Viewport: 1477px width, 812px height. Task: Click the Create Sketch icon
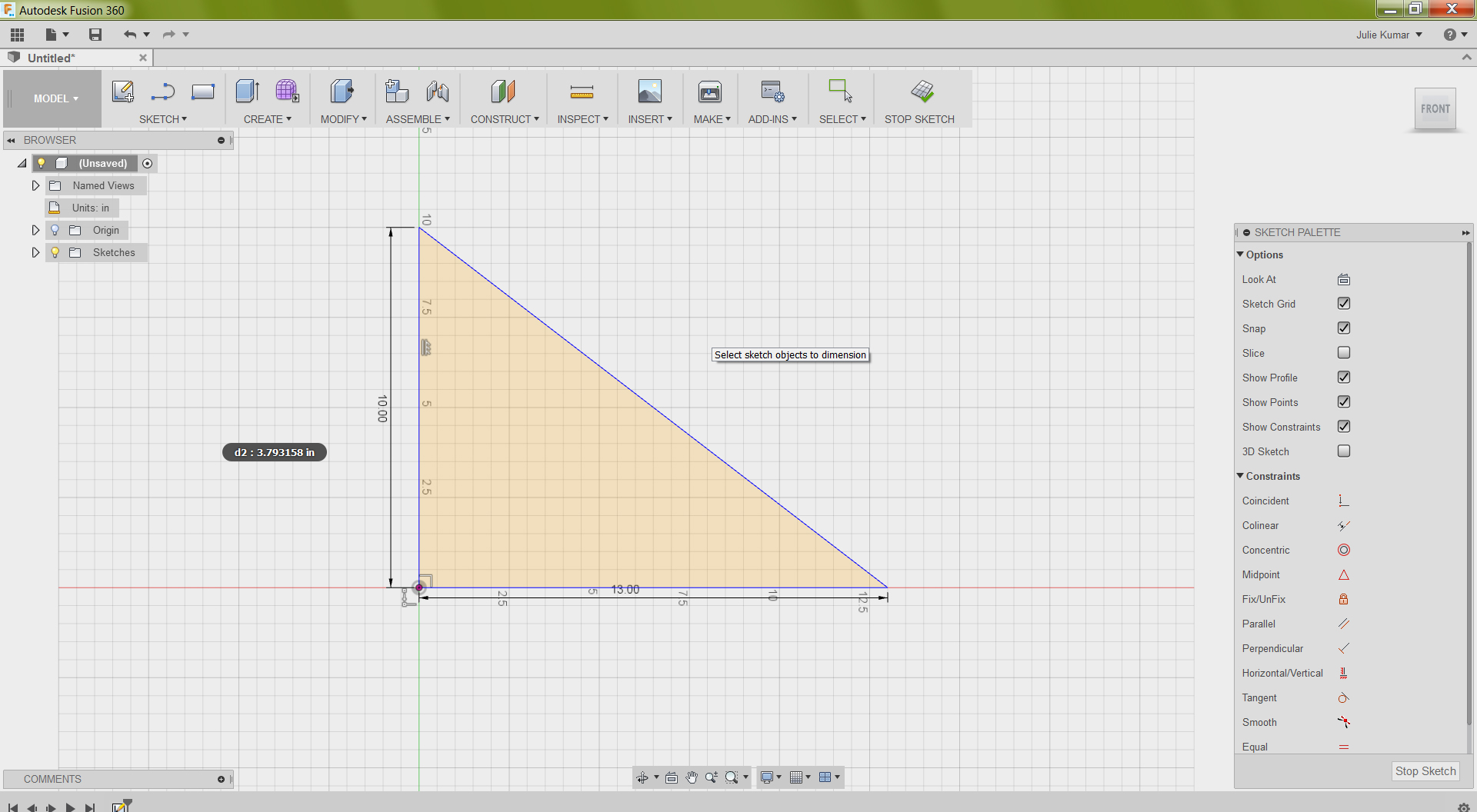click(x=123, y=92)
